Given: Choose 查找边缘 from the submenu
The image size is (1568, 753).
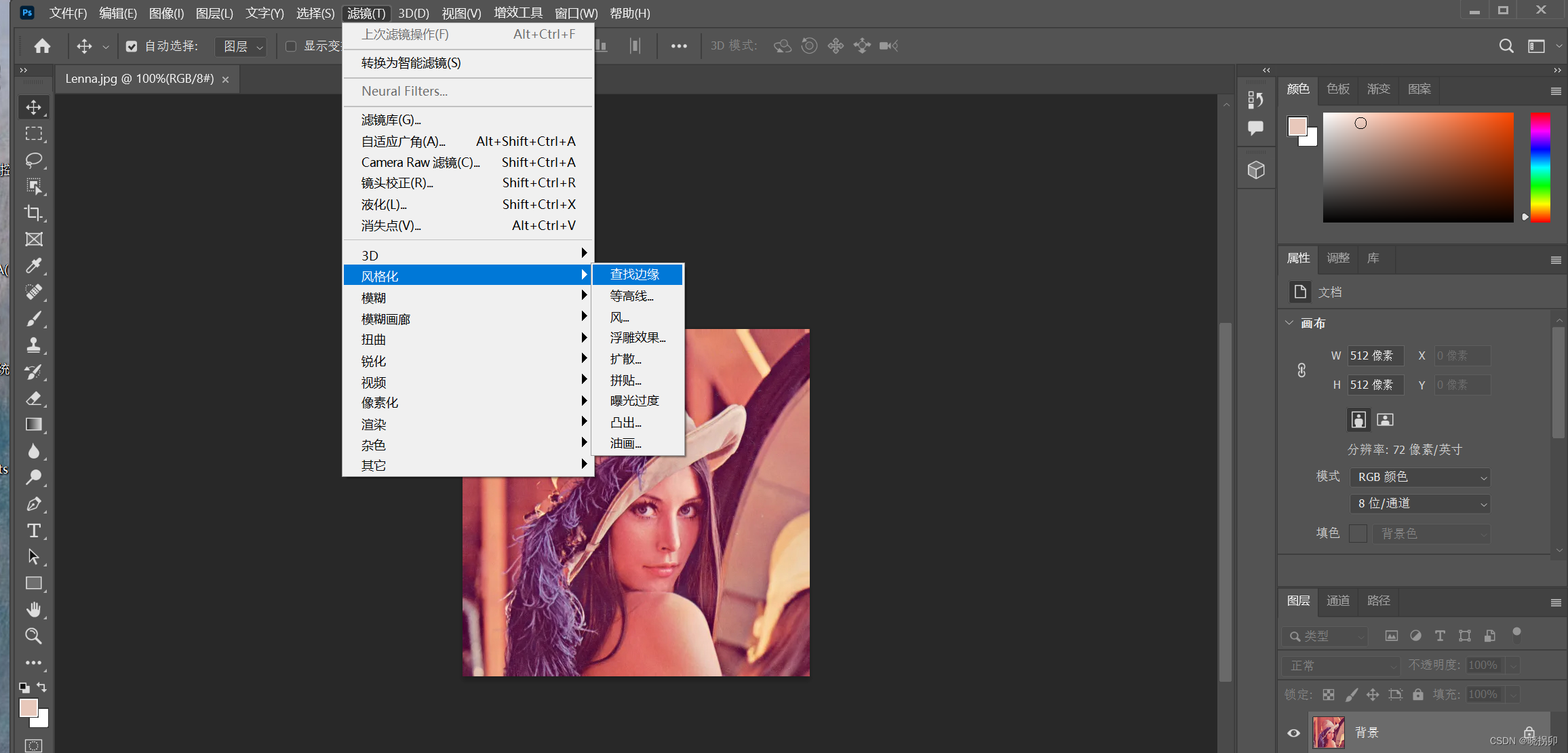Looking at the screenshot, I should 635,274.
